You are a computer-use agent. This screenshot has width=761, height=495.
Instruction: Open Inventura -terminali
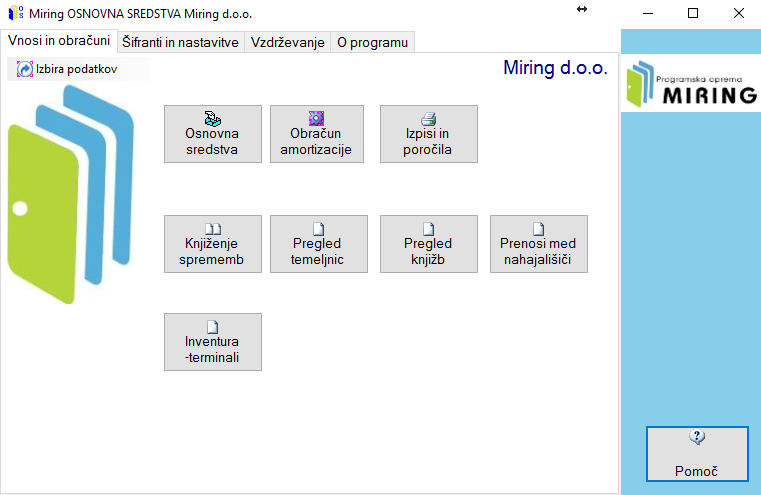pyautogui.click(x=213, y=342)
